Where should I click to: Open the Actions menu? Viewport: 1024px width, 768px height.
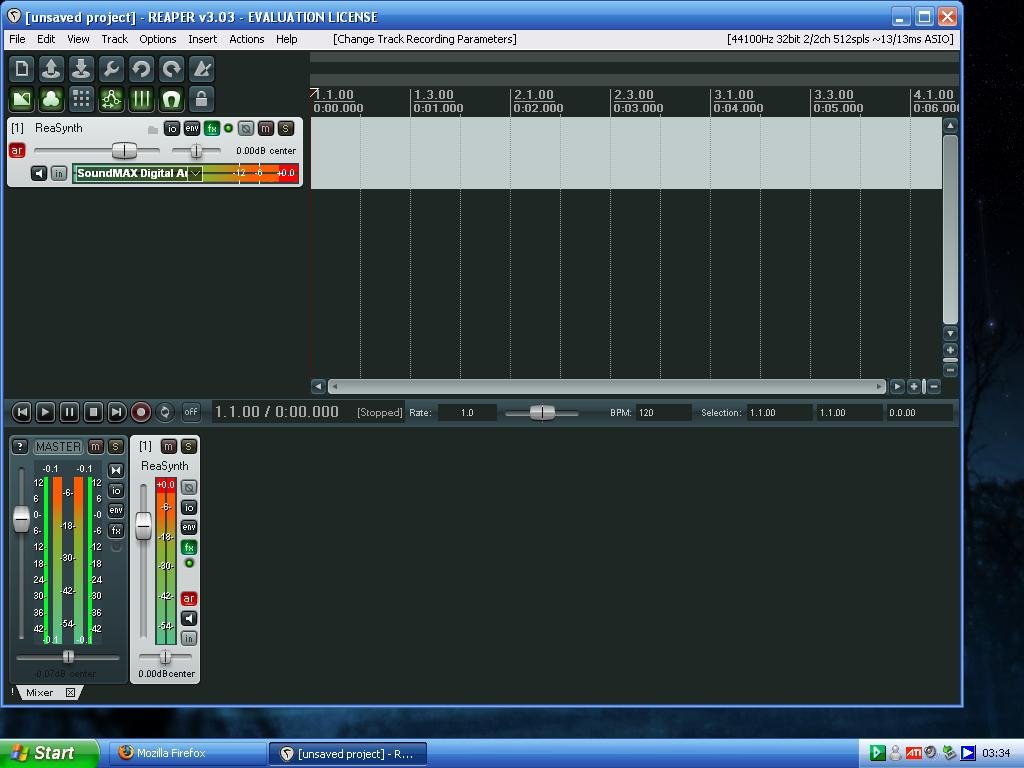tap(246, 39)
